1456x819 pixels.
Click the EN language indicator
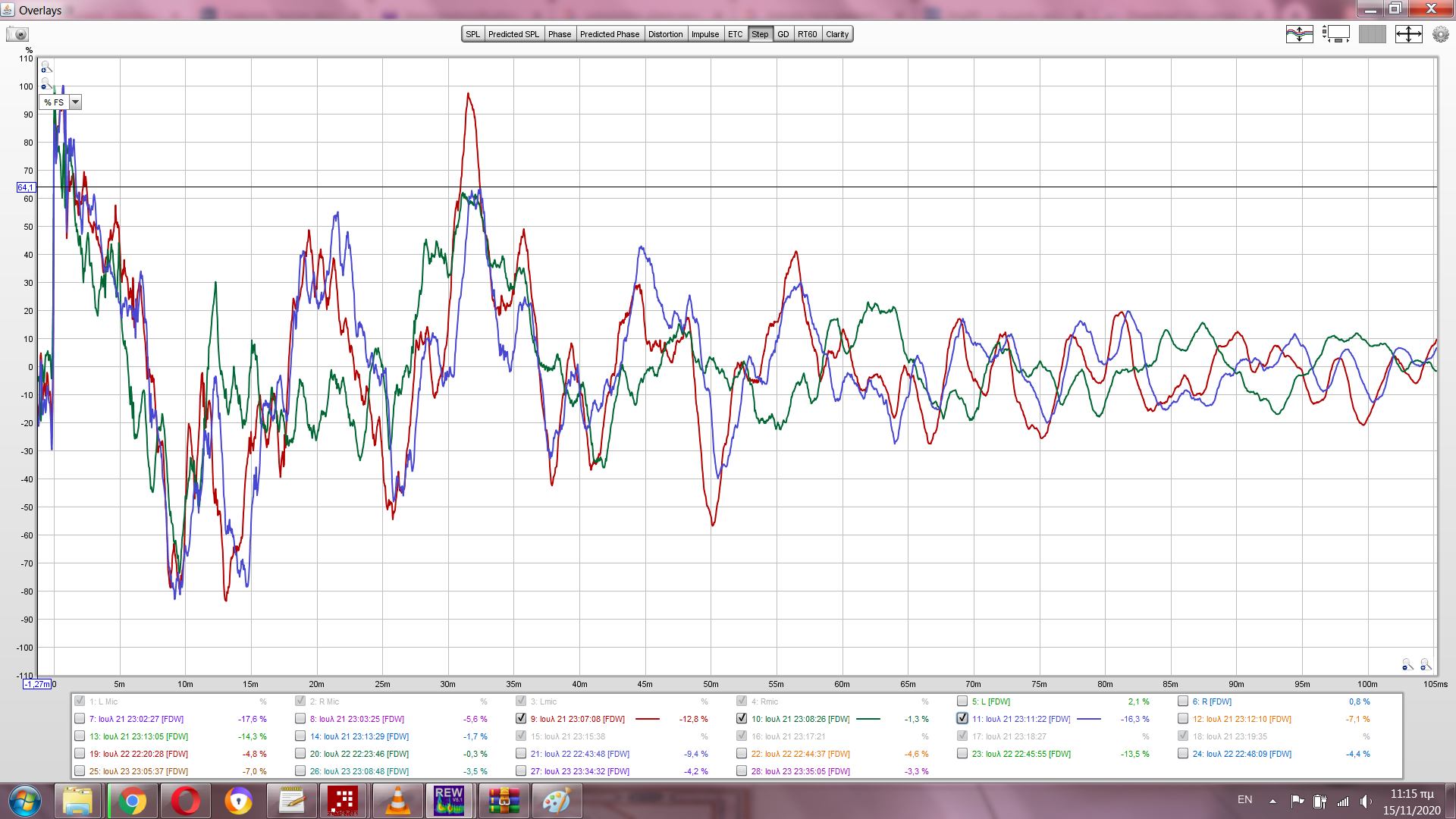pyautogui.click(x=1244, y=800)
